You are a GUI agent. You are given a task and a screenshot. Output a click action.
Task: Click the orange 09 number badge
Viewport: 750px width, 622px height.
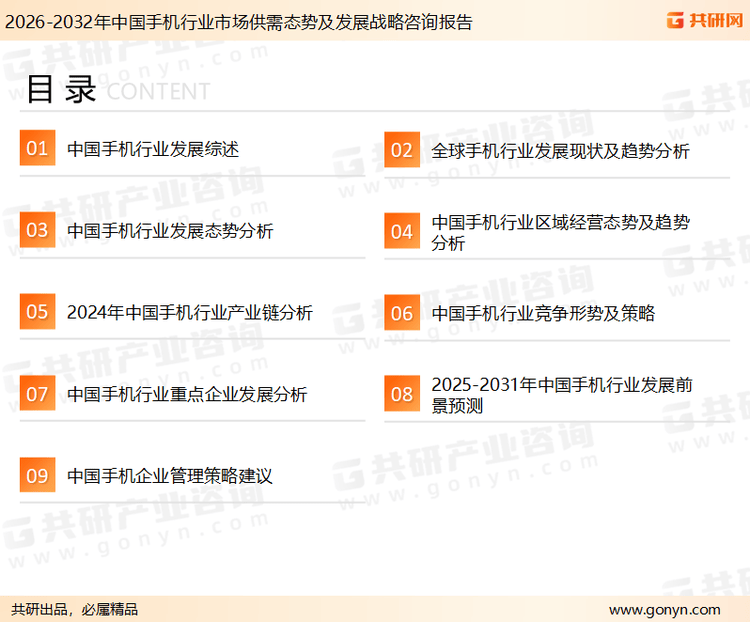click(37, 475)
